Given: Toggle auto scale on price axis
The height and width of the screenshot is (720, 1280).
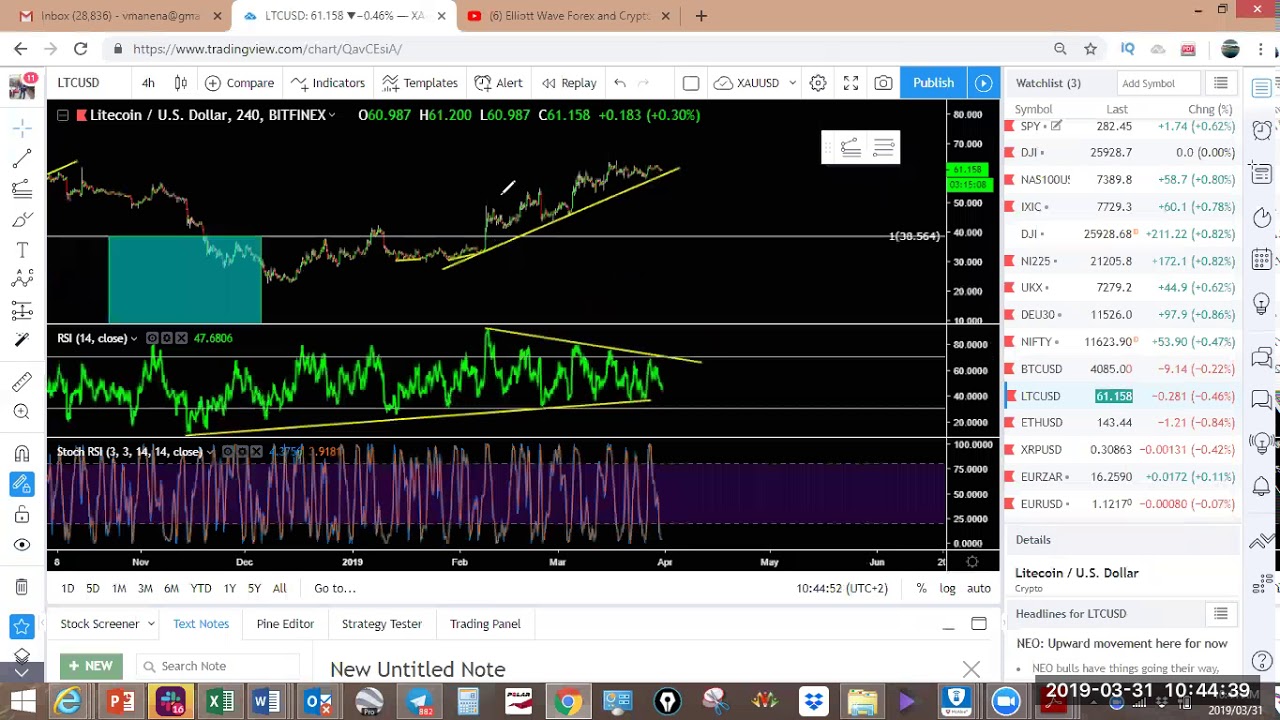Looking at the screenshot, I should [x=979, y=588].
